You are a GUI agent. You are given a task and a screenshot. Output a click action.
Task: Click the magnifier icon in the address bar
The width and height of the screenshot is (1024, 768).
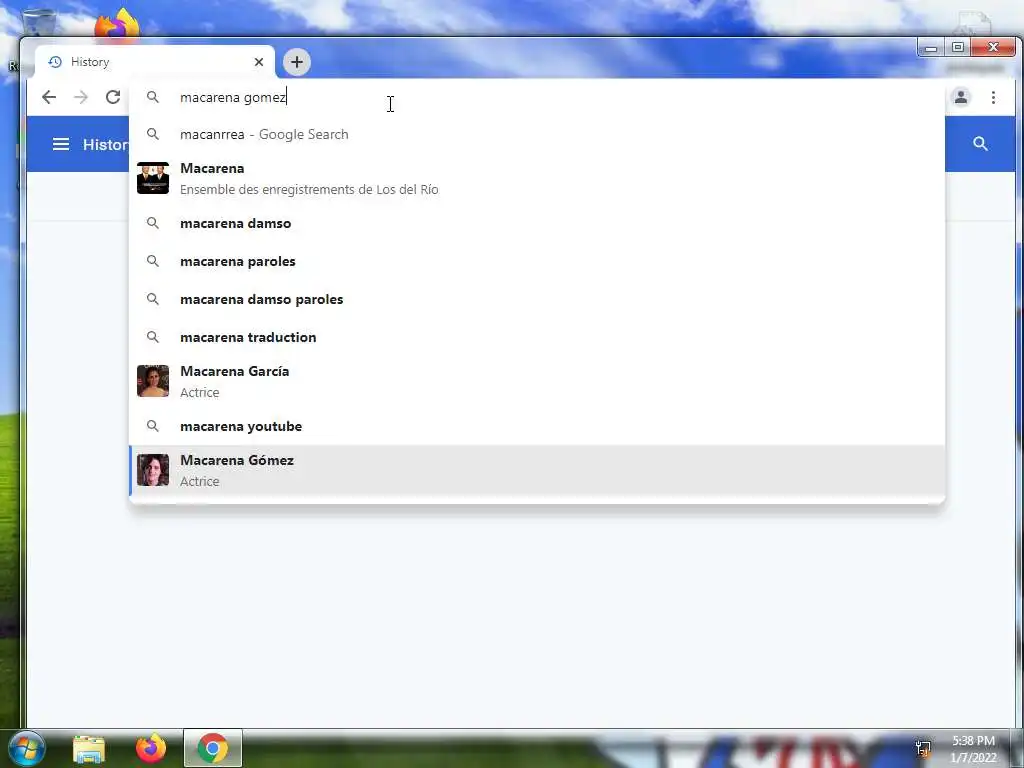click(153, 97)
